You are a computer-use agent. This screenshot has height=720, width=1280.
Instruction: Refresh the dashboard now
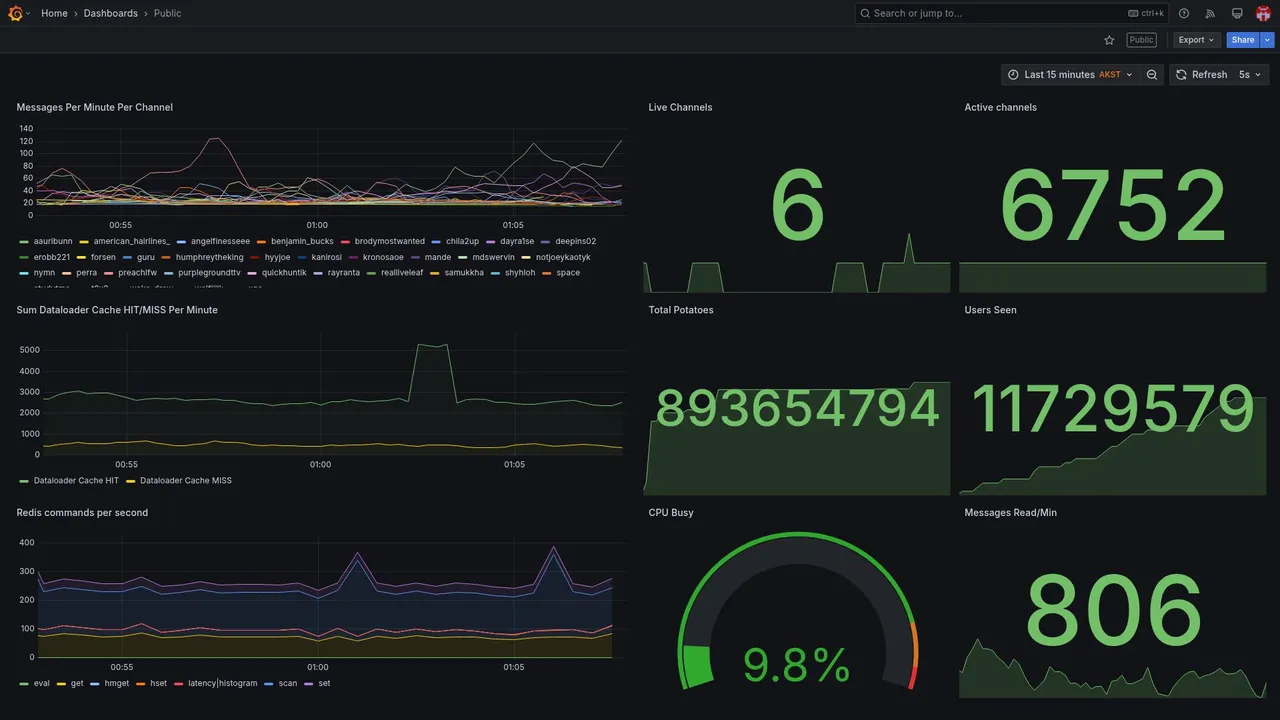[1200, 75]
